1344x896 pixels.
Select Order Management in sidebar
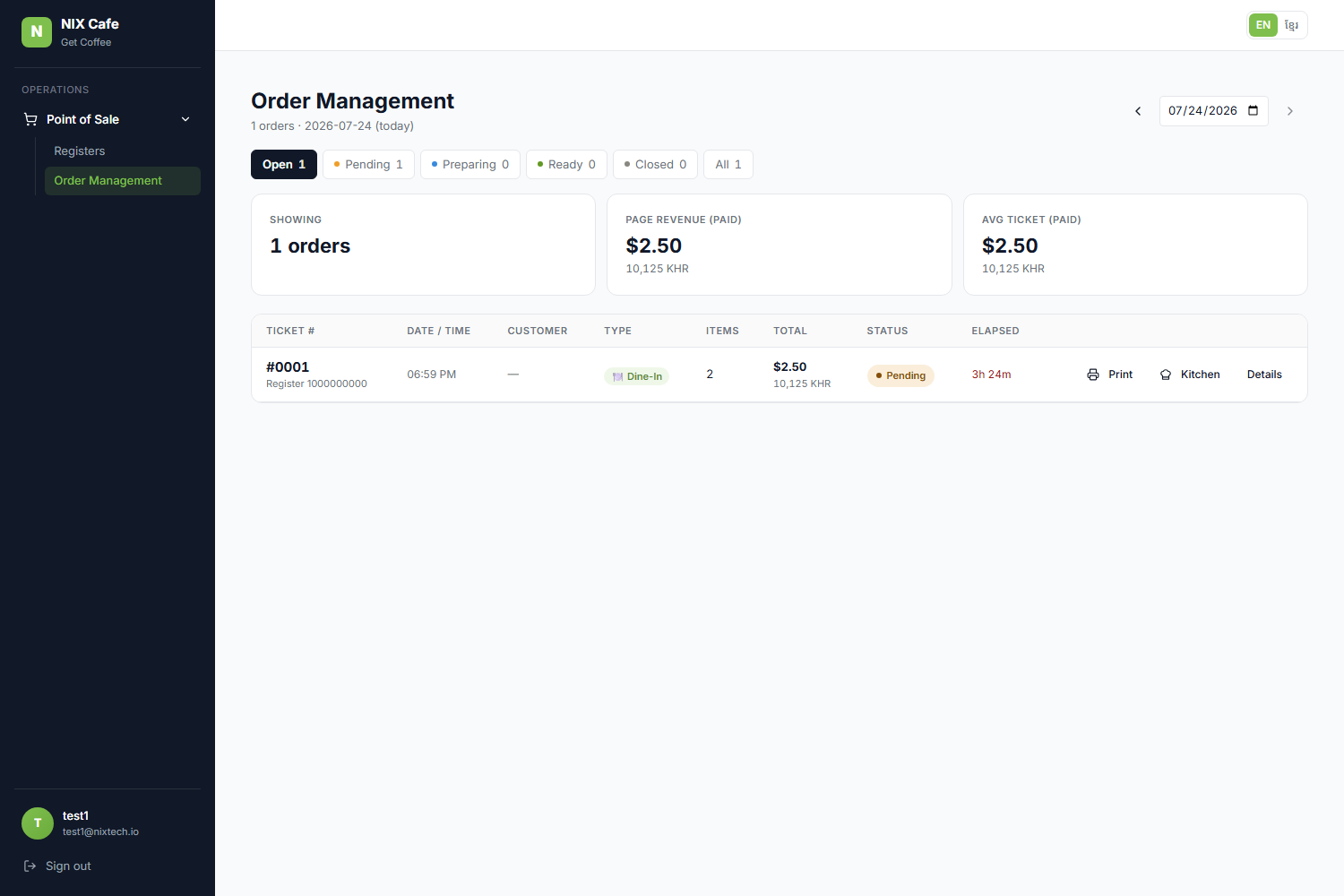pos(123,181)
